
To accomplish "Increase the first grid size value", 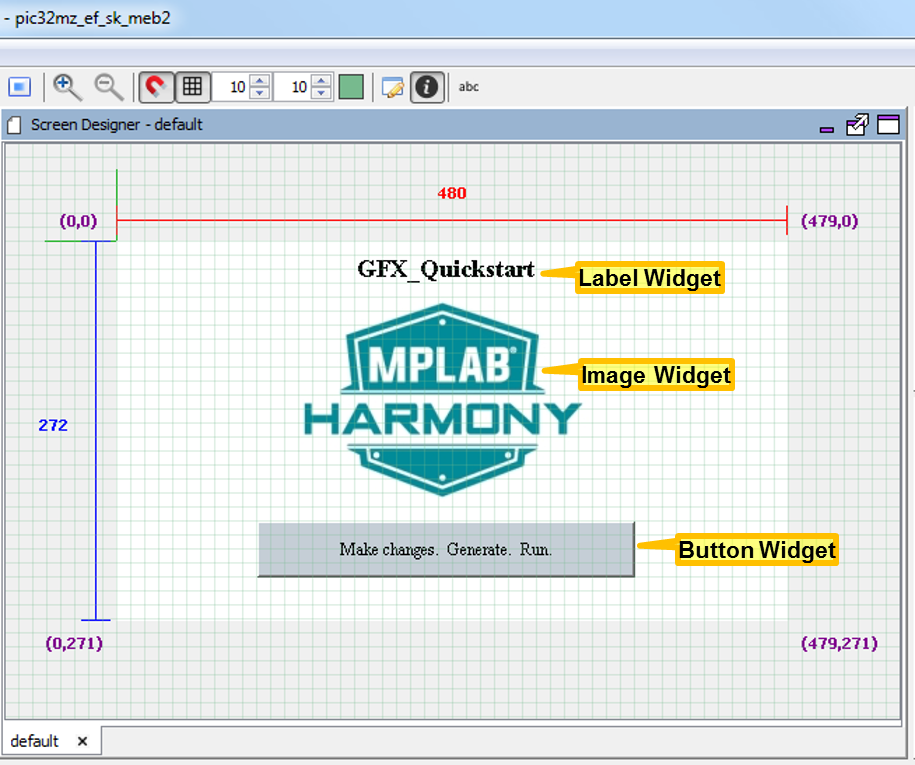I will tap(260, 81).
